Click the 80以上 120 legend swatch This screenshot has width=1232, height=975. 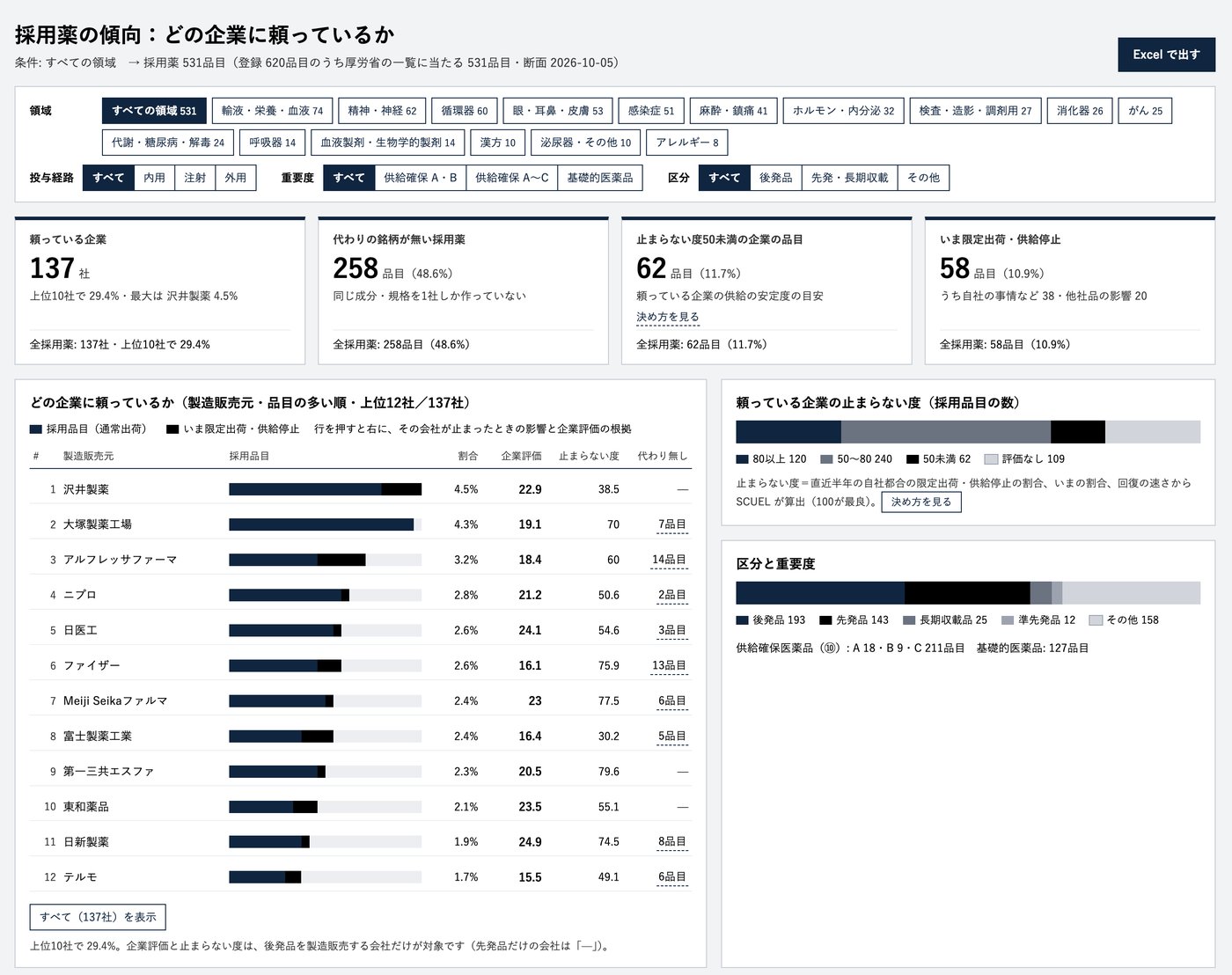point(742,459)
